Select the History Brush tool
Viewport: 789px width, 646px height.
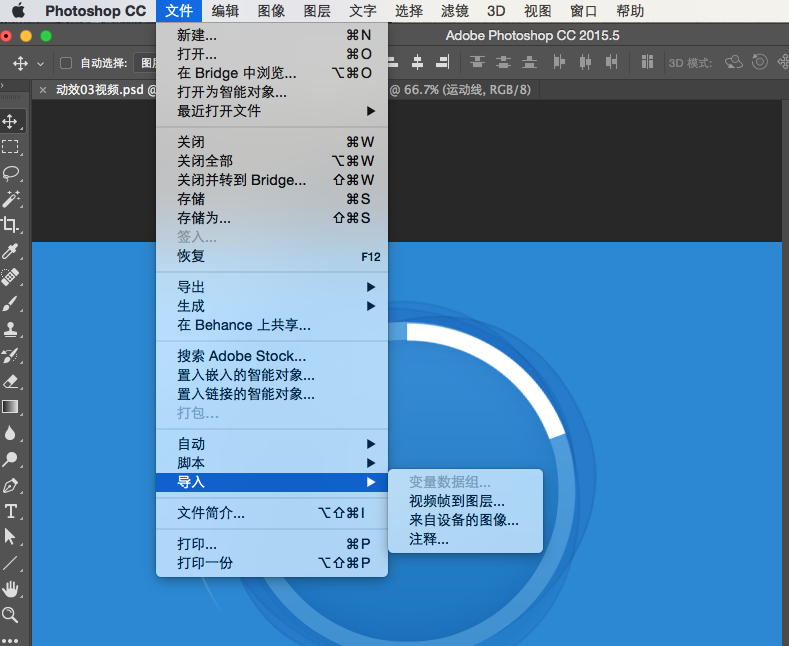pos(10,355)
